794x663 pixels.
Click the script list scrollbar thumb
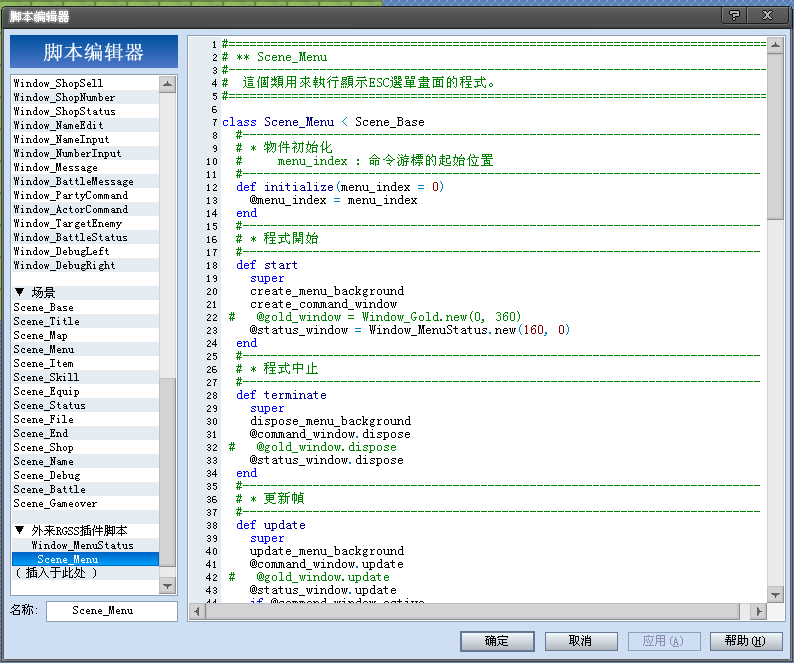click(168, 472)
